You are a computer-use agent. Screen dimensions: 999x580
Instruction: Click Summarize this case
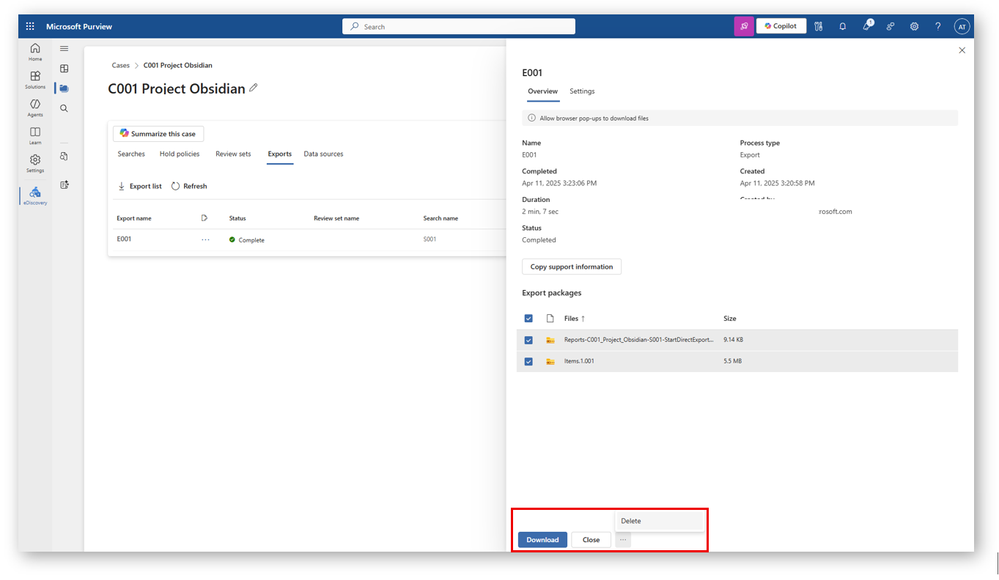click(158, 134)
